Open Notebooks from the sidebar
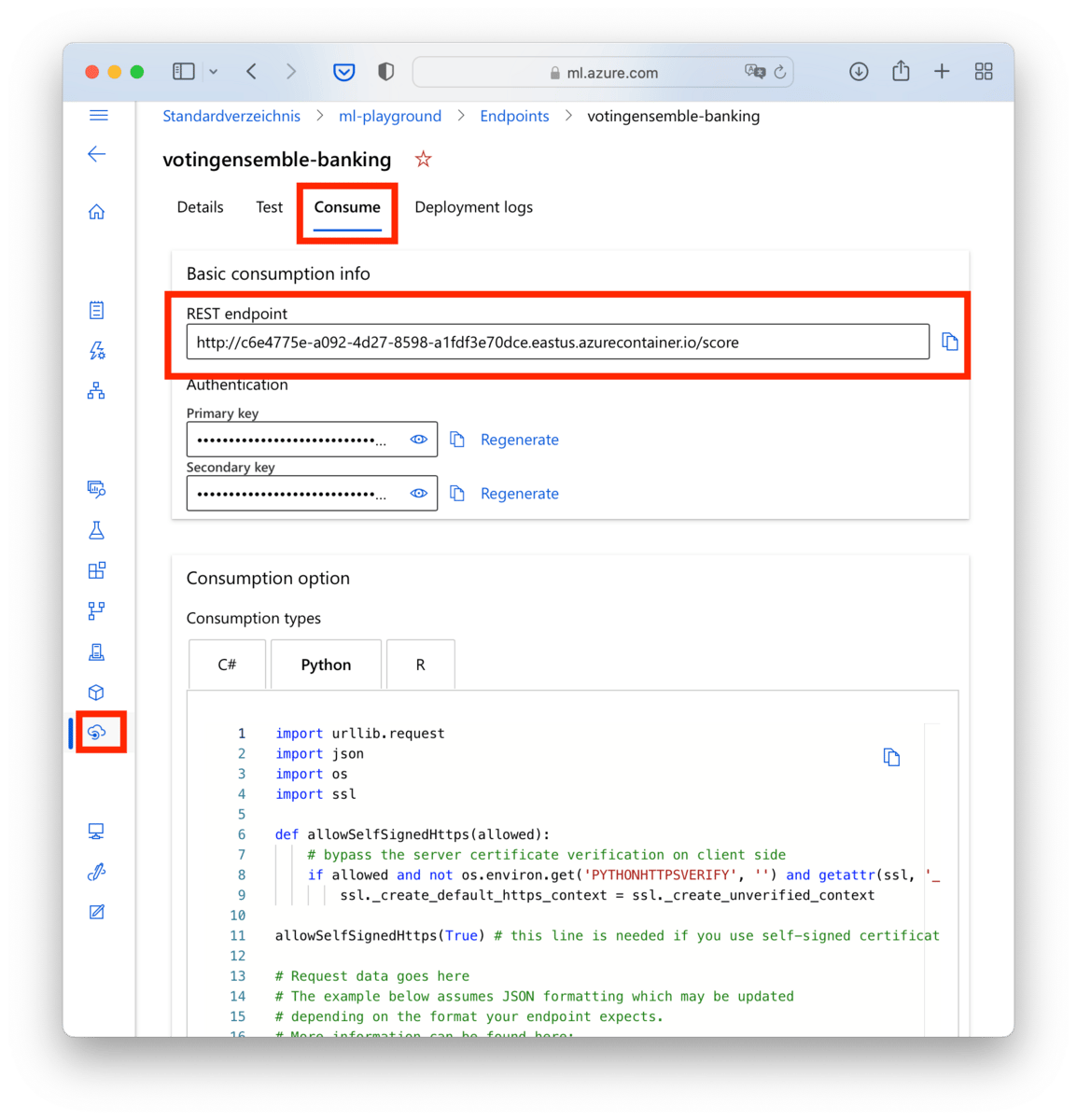 click(x=97, y=310)
